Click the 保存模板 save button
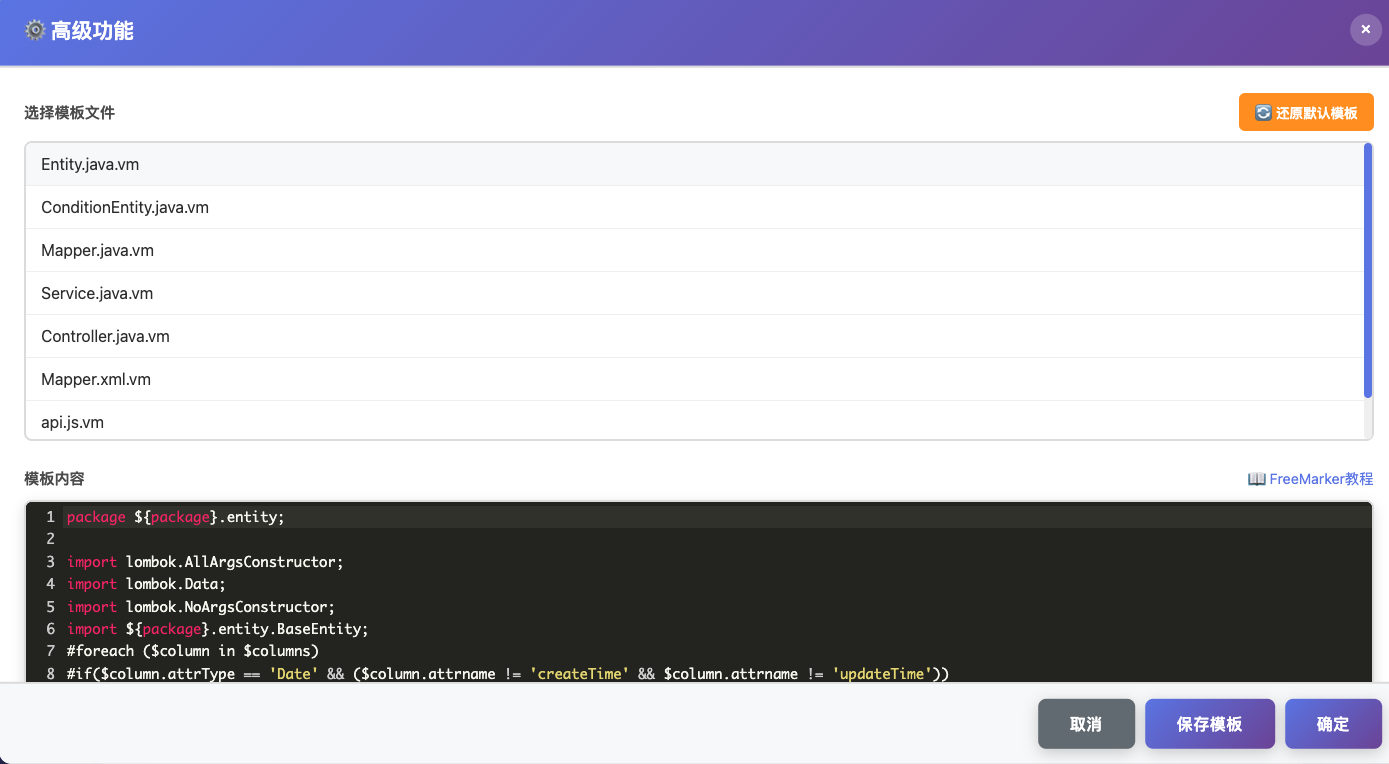The image size is (1389, 764). tap(1209, 724)
